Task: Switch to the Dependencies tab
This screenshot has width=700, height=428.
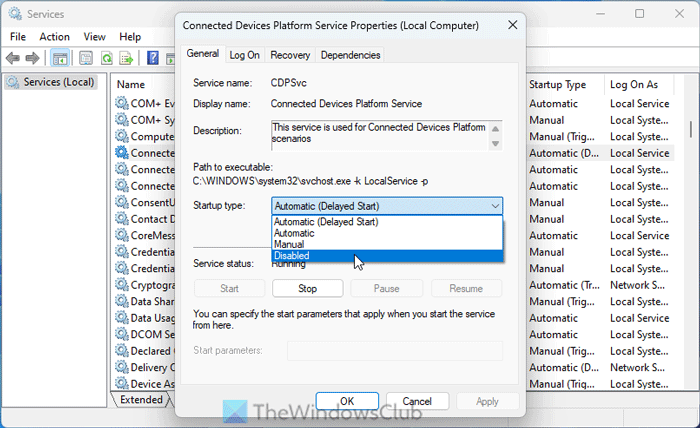Action: [x=350, y=55]
